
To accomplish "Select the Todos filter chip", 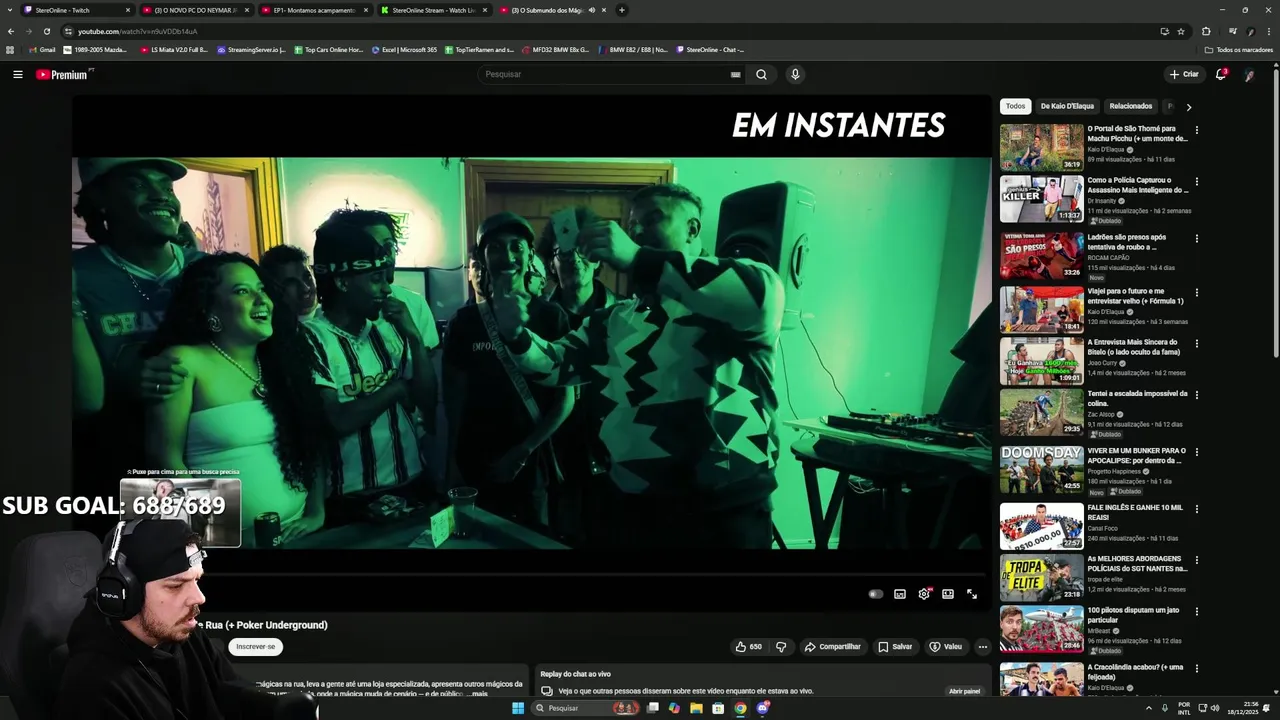I will point(1015,106).
